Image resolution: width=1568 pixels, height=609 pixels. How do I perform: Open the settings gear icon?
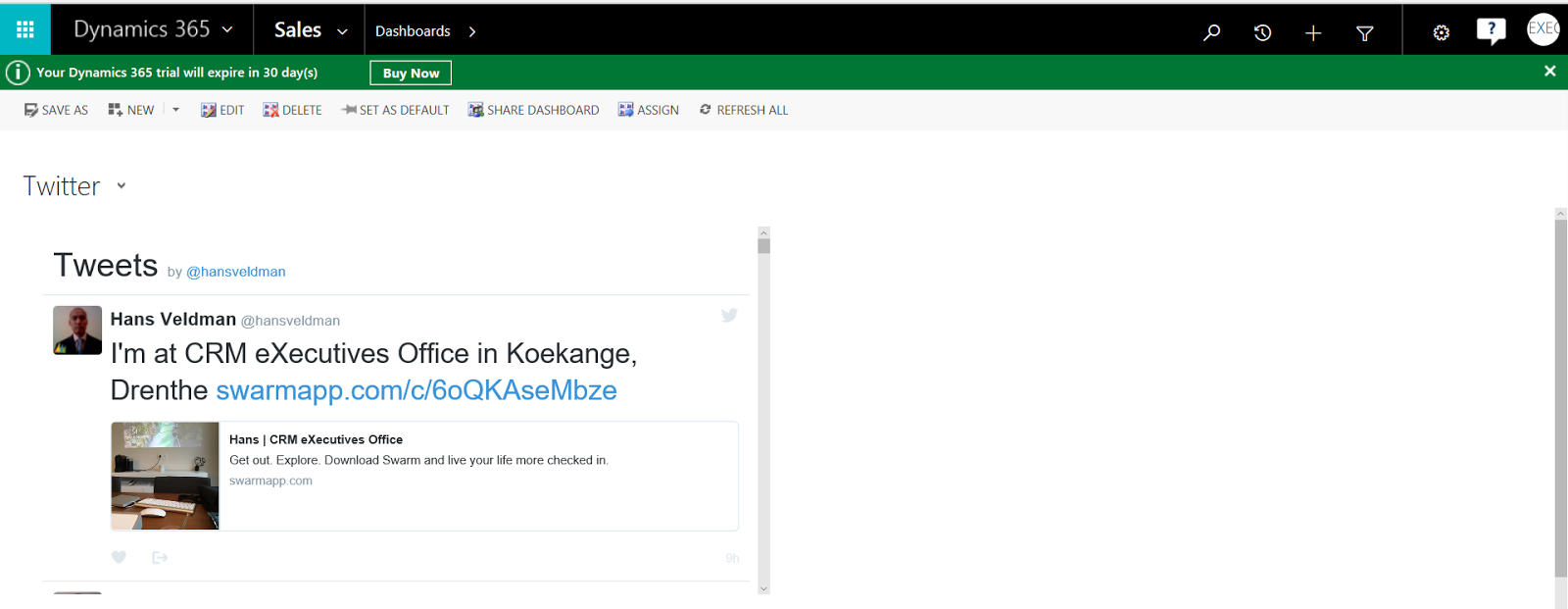(1441, 32)
